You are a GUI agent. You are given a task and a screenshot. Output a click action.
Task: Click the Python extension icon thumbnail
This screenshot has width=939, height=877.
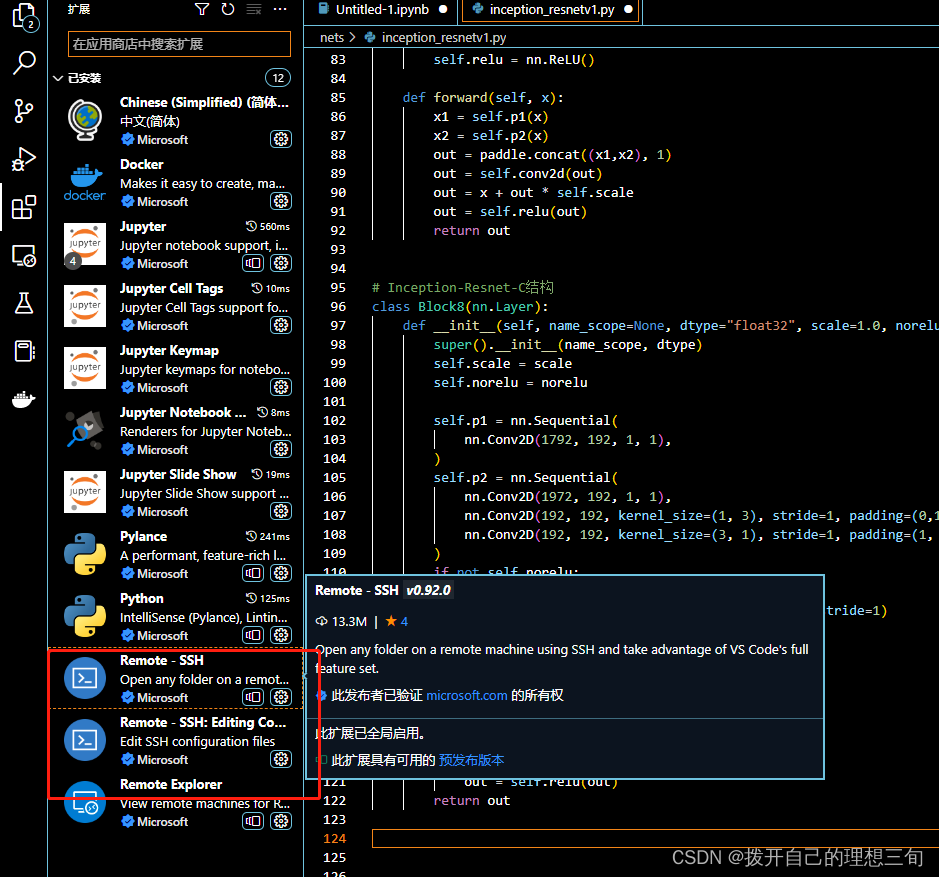coord(85,616)
